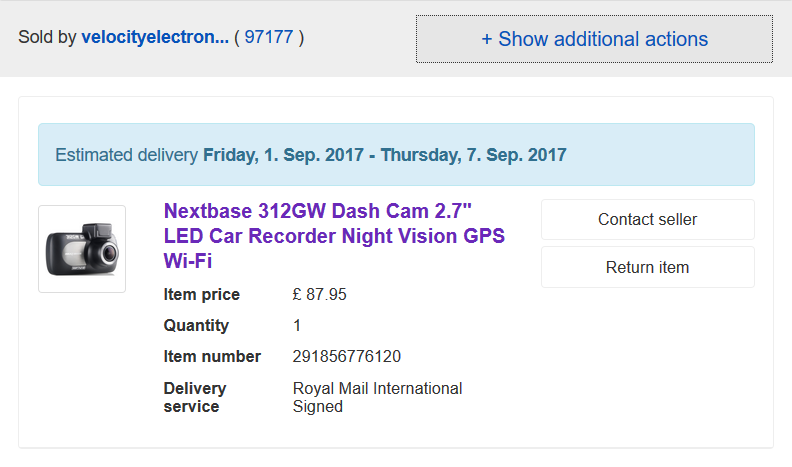Image resolution: width=792 pixels, height=467 pixels.
Task: Click the Item price label
Action: [x=202, y=295]
